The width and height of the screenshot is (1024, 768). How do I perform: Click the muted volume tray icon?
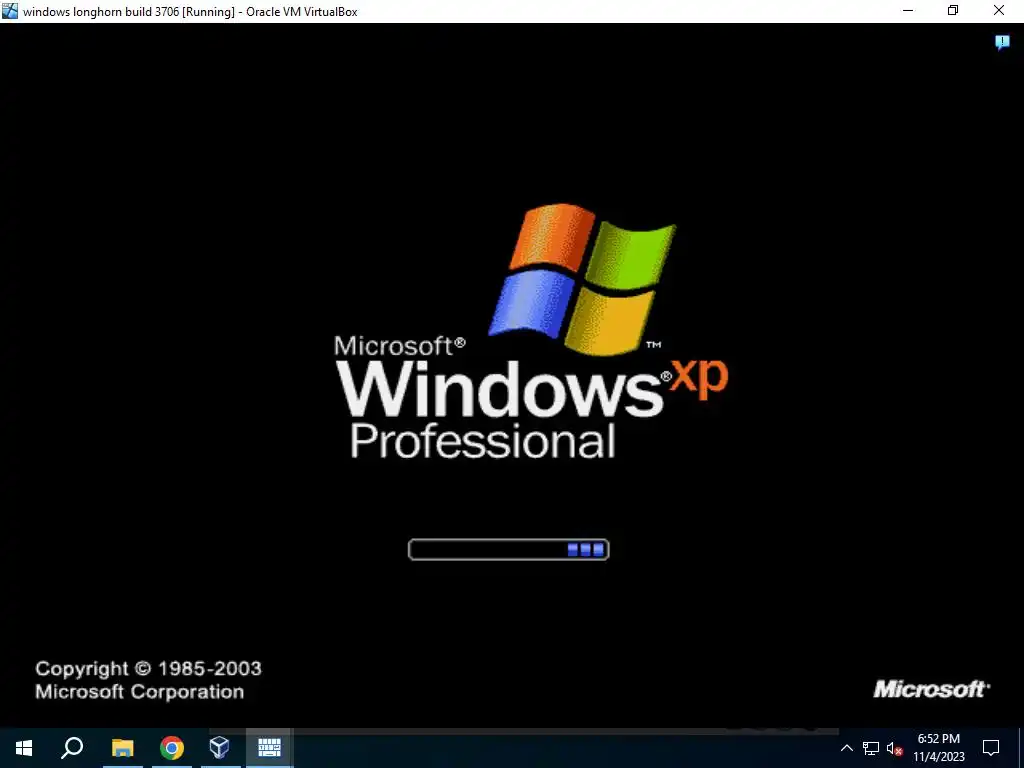point(895,748)
